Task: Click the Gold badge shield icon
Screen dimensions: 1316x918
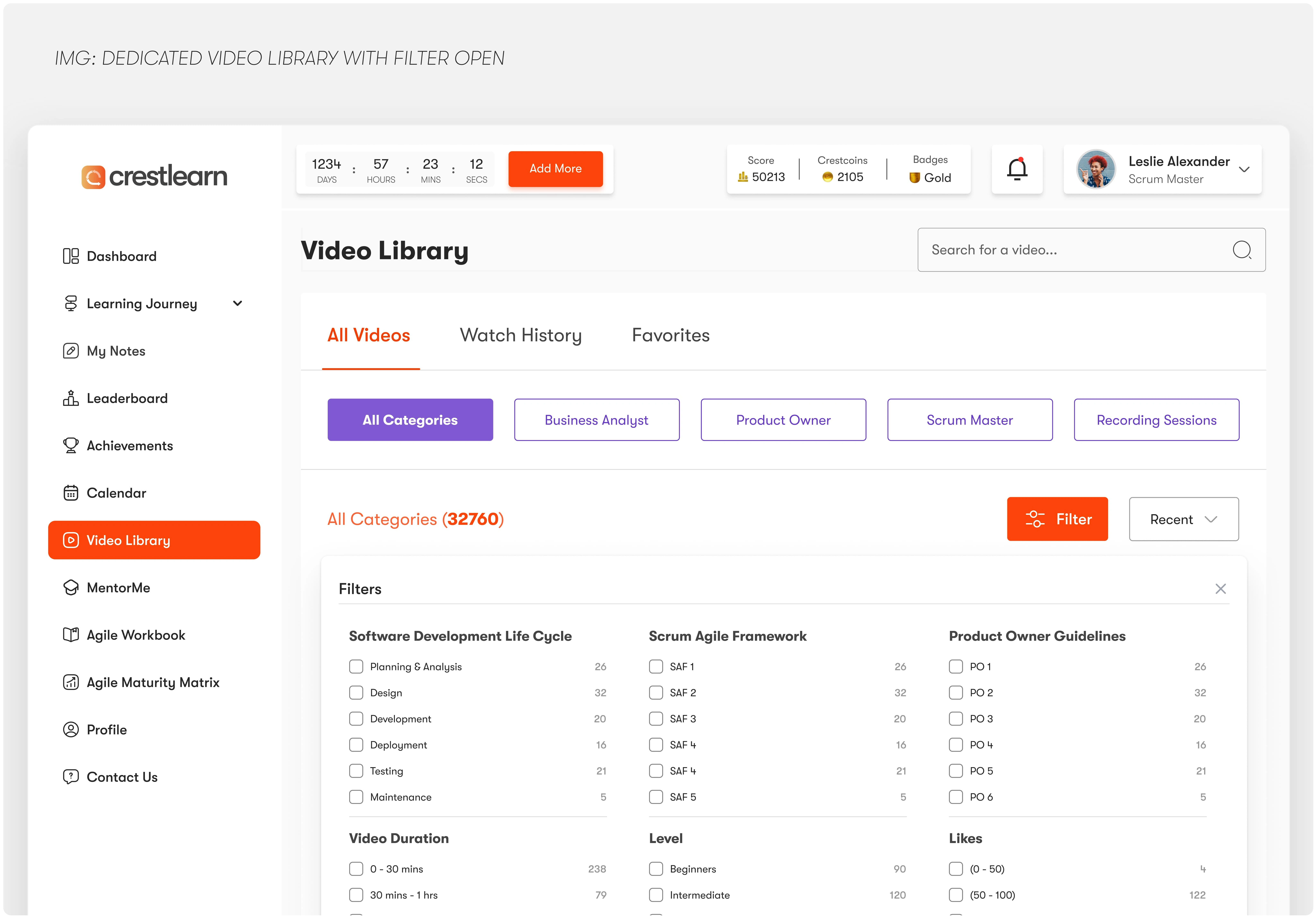Action: tap(915, 178)
